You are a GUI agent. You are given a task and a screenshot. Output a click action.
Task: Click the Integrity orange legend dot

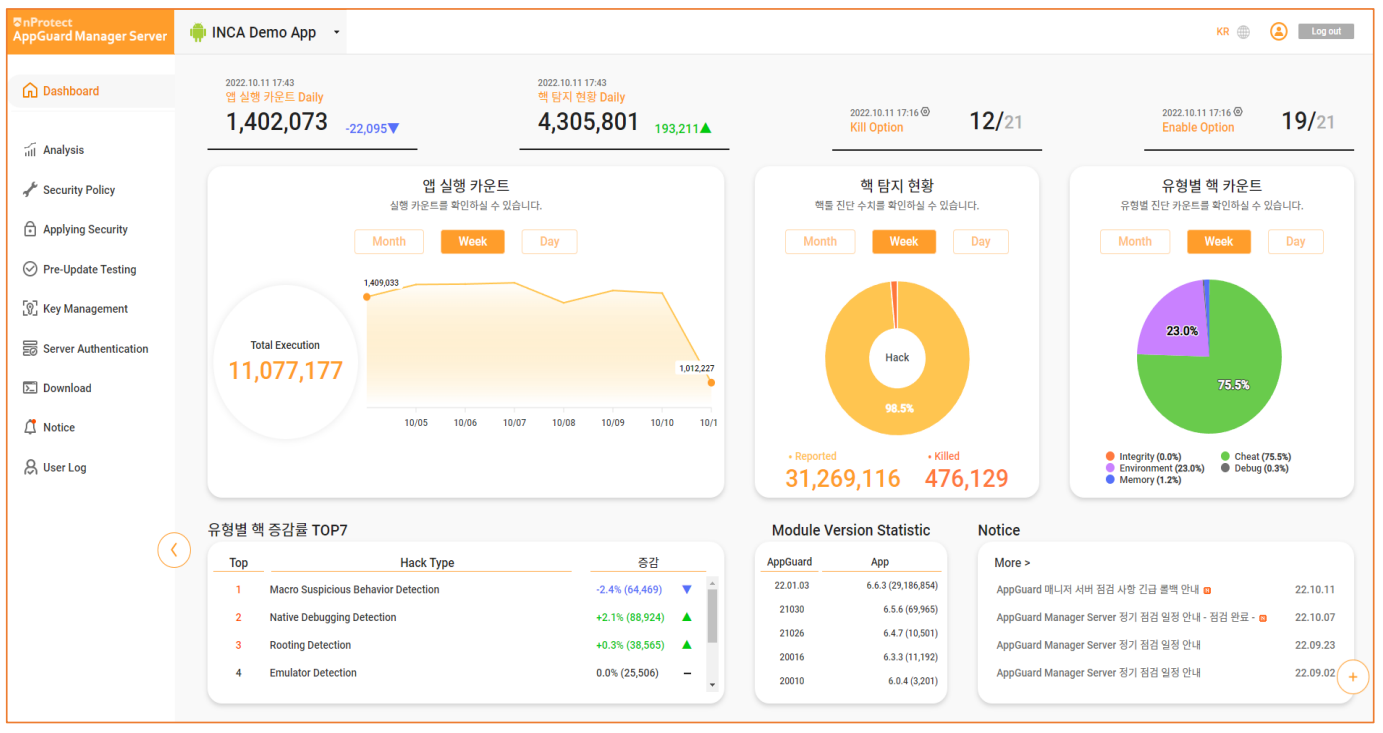click(1110, 457)
